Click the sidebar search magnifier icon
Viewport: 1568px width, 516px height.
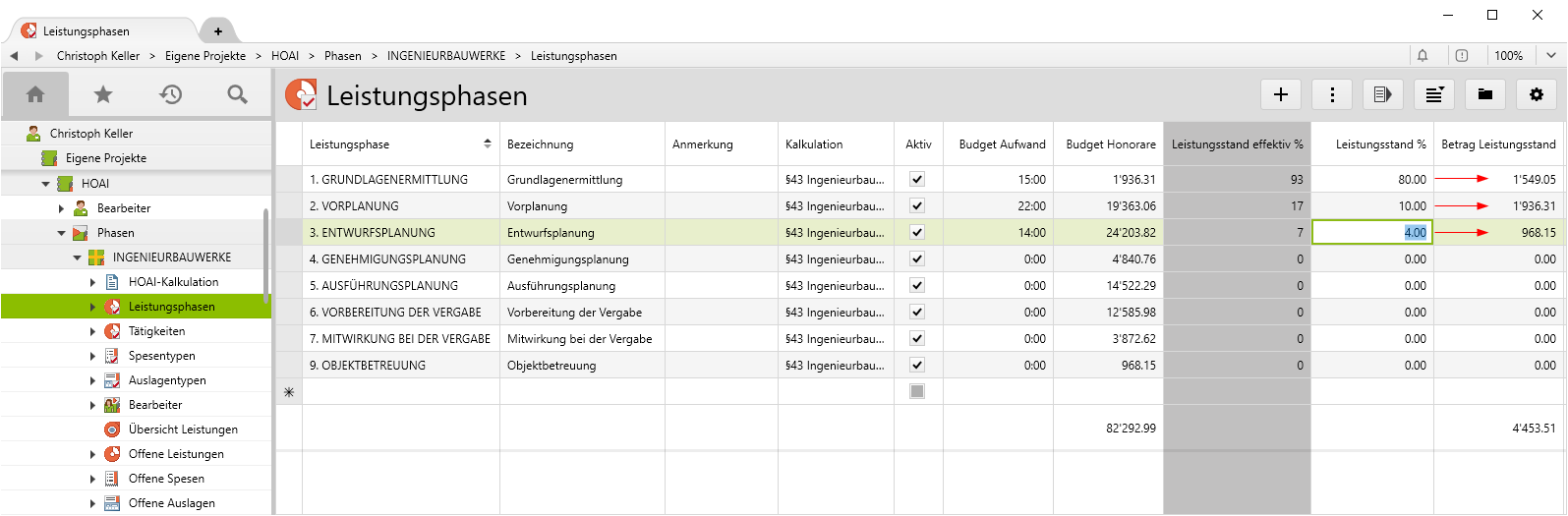point(237,94)
